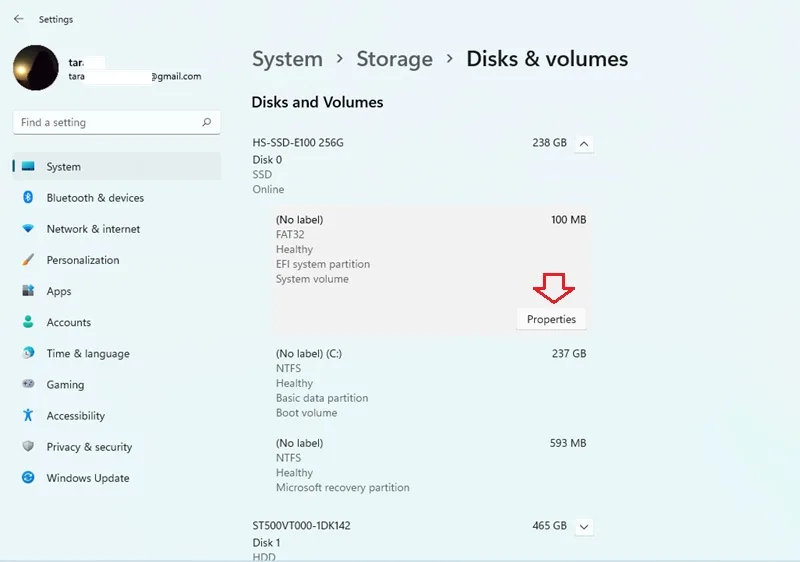Select the System item in sidebar

117,166
